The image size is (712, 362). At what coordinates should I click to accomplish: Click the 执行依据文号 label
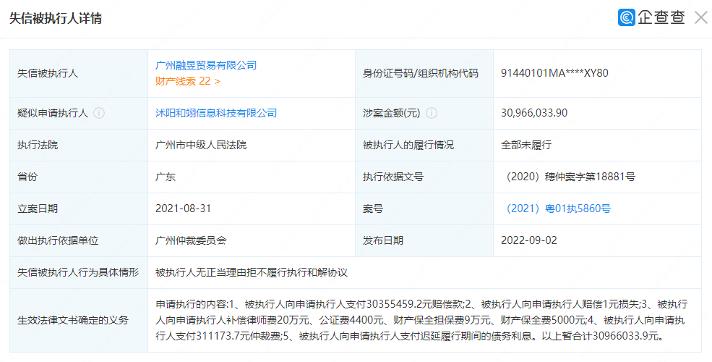tap(393, 177)
